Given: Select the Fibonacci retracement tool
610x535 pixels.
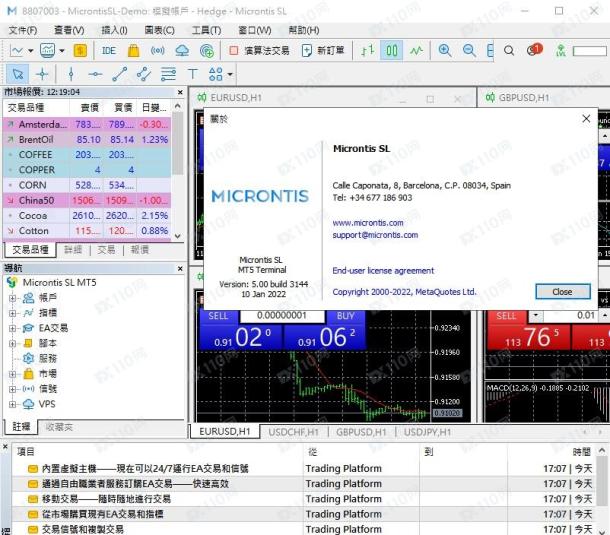Looking at the screenshot, I should tap(168, 74).
